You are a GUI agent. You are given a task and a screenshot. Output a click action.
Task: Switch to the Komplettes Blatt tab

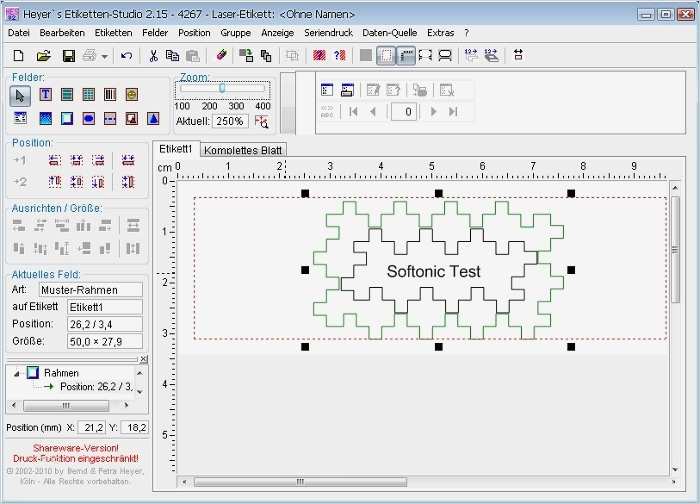pyautogui.click(x=243, y=150)
